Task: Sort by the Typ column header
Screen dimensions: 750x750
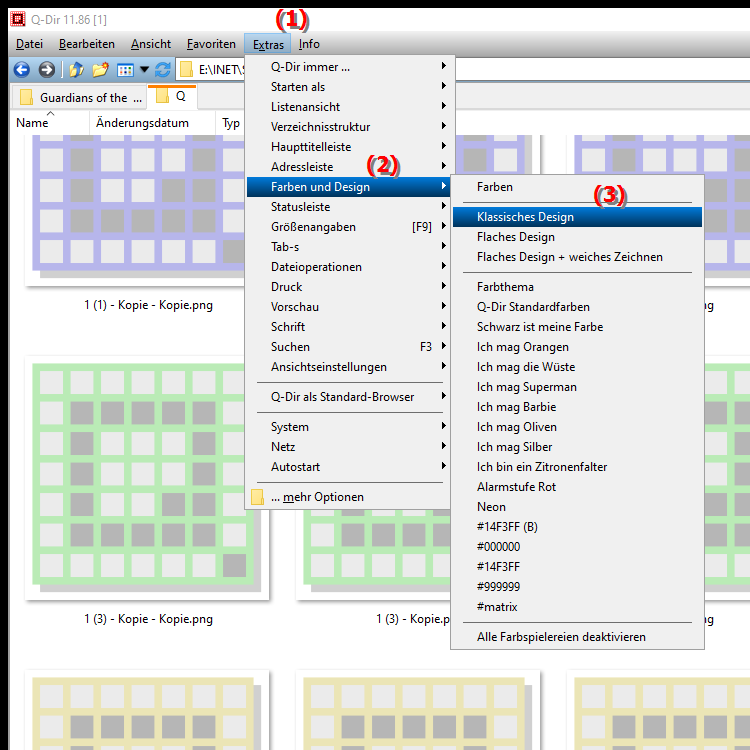Action: click(x=231, y=123)
